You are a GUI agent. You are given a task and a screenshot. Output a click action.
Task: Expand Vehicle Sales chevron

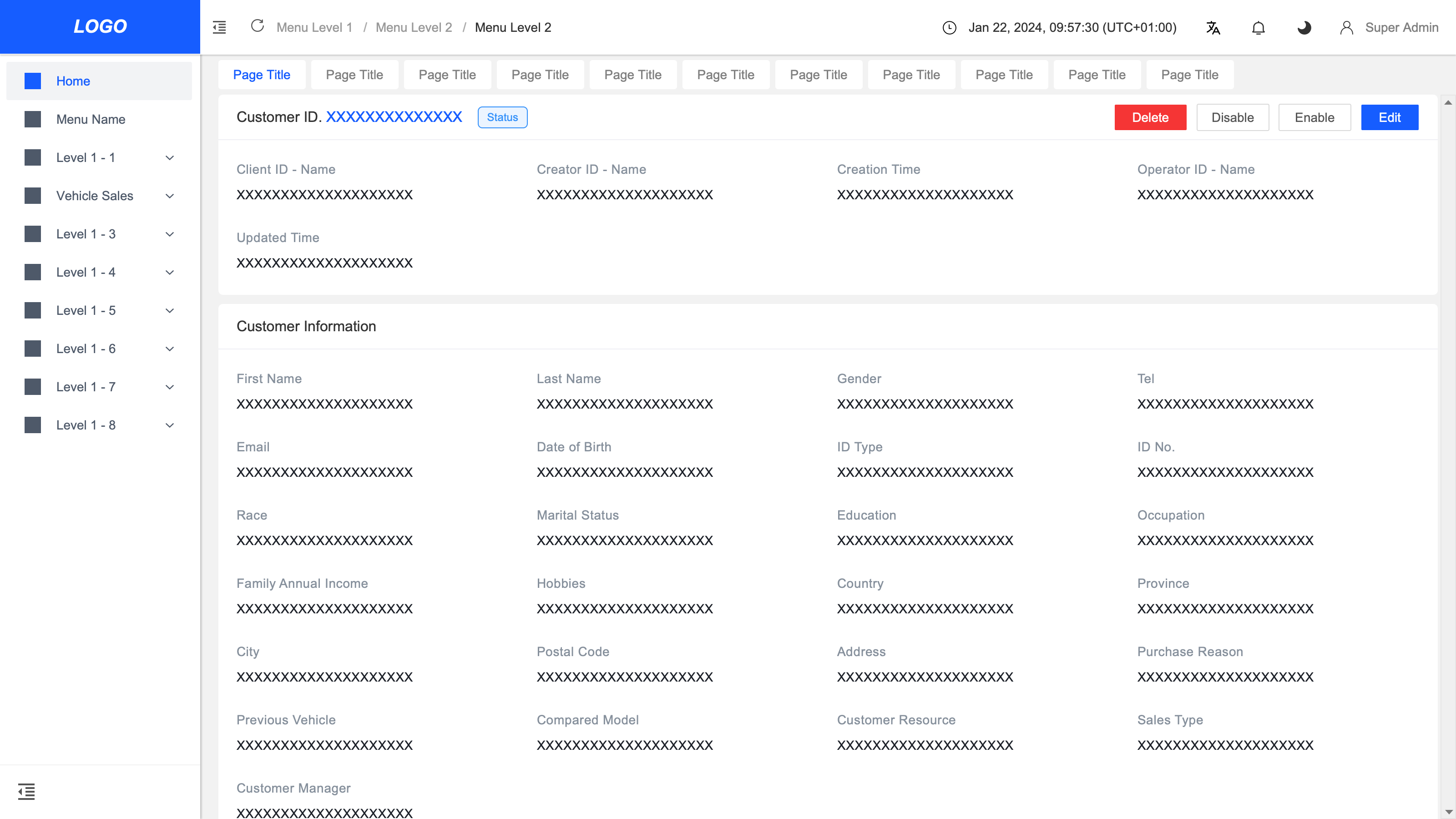[170, 196]
